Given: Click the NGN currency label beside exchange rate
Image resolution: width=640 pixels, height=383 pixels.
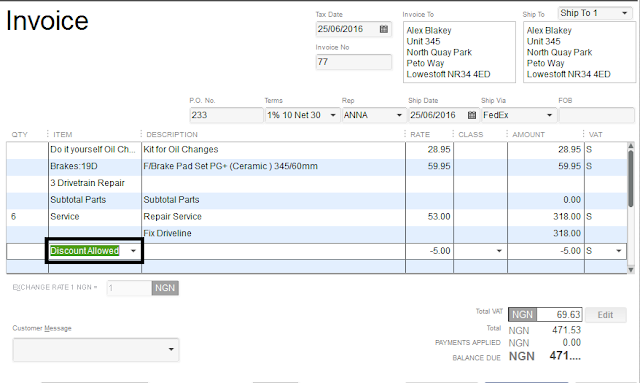Looking at the screenshot, I should coord(165,288).
